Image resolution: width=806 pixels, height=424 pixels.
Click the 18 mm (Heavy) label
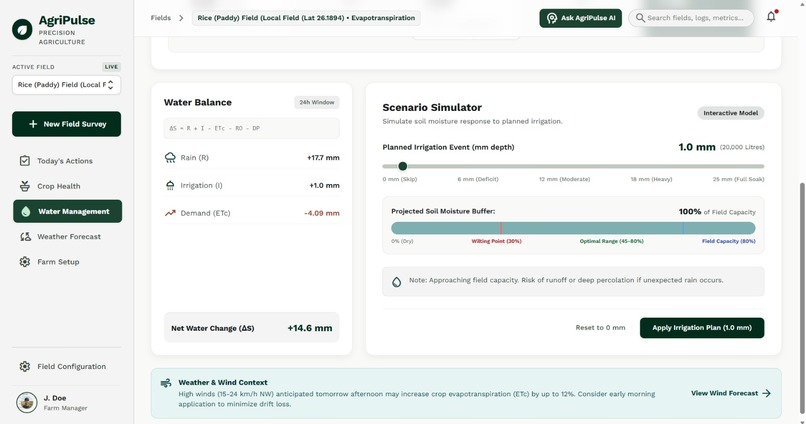coord(651,179)
